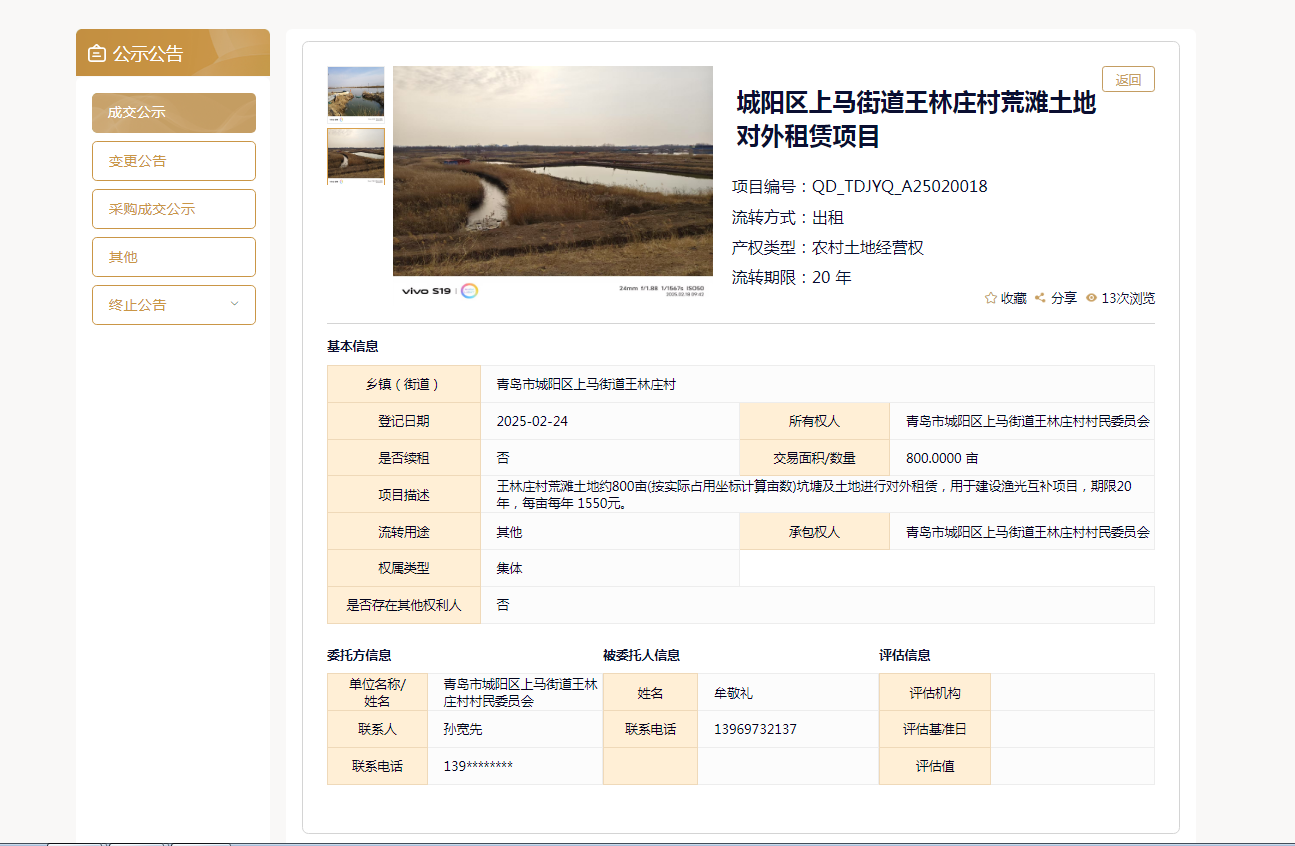Viewport: 1295px width, 846px height.
Task: Go to 采购成交公示 section
Action: (x=174, y=209)
